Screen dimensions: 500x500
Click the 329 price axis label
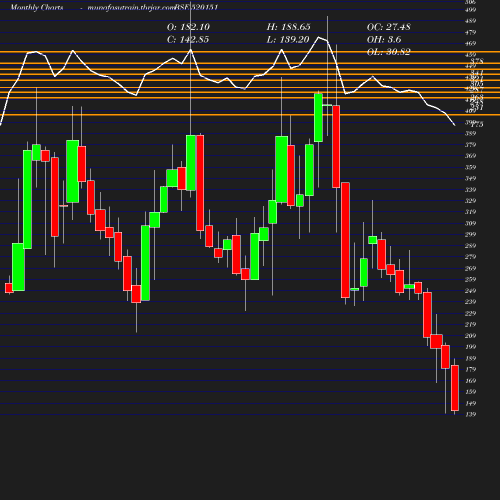pyautogui.click(x=470, y=201)
